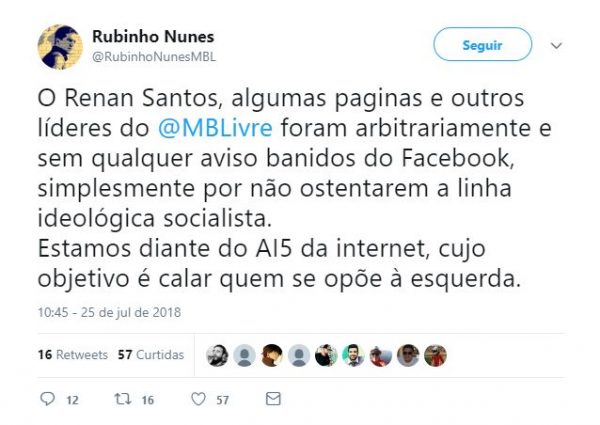
Task: Follow the account with Seguir button
Action: [483, 44]
